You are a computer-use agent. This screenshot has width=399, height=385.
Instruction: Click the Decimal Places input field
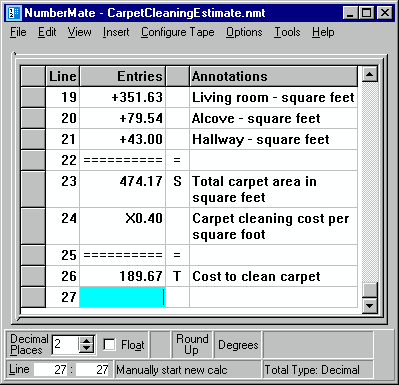(66, 345)
